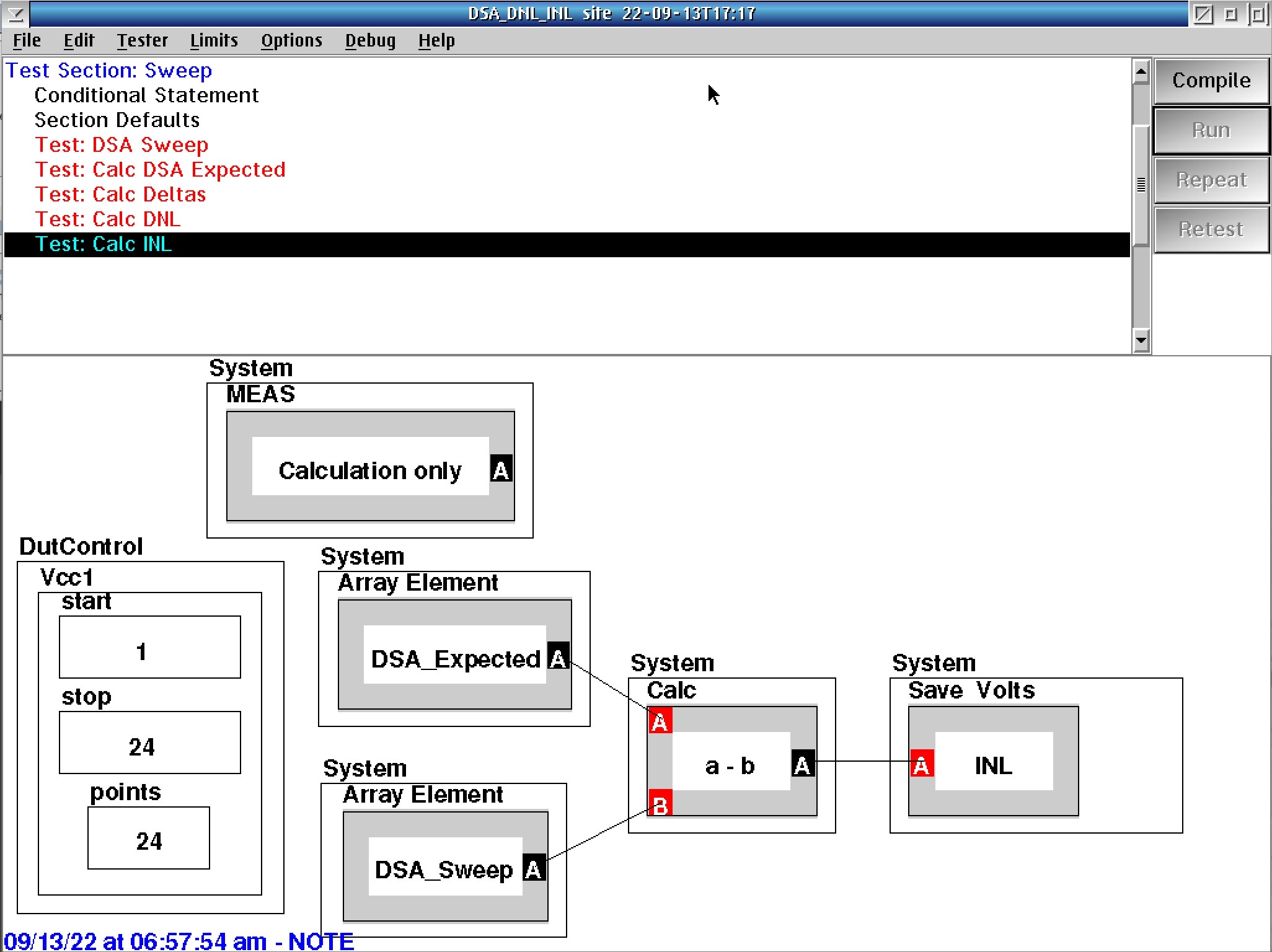This screenshot has height=952, width=1272.
Task: Click the list scrollbar down arrow
Action: point(1141,340)
